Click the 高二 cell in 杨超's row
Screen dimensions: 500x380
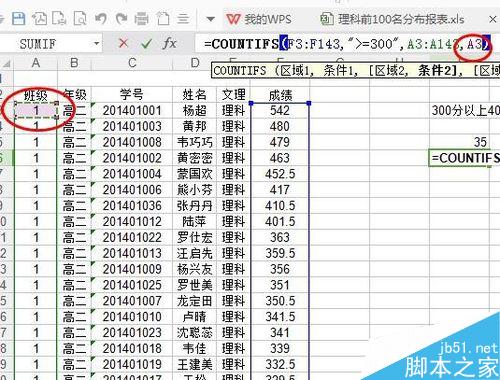pos(74,111)
